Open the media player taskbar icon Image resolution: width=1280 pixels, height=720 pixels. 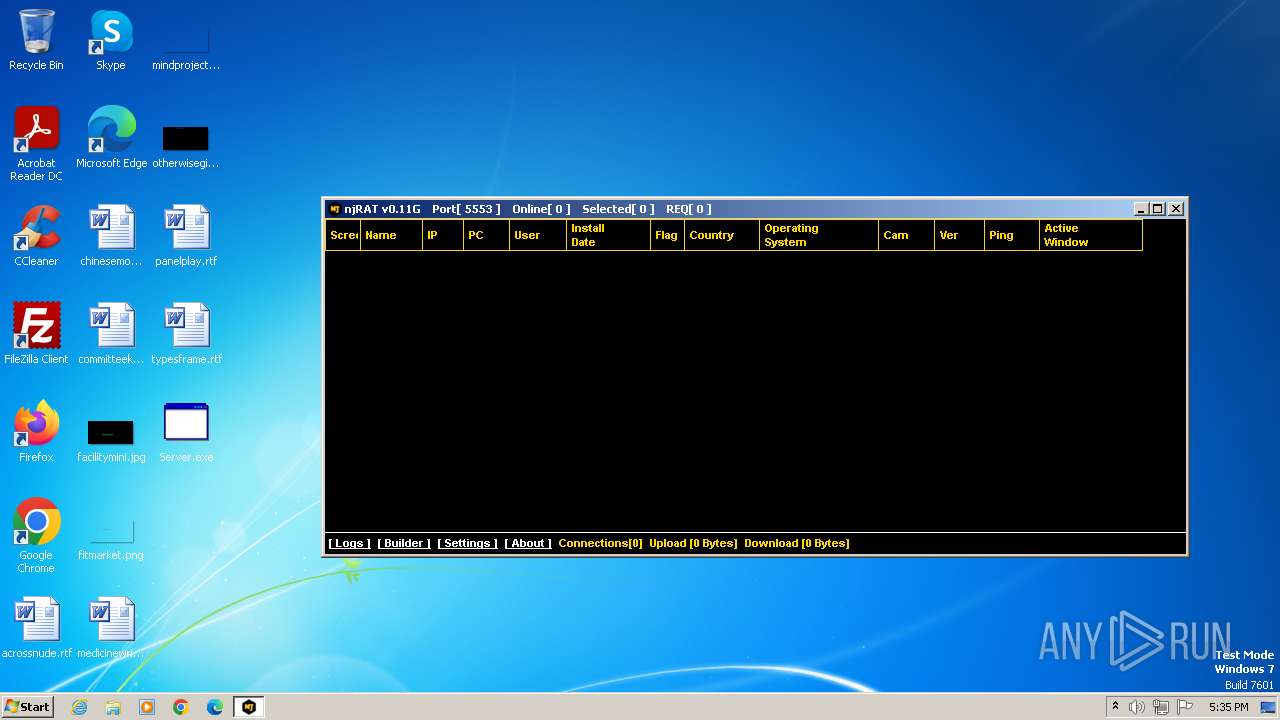click(x=147, y=707)
